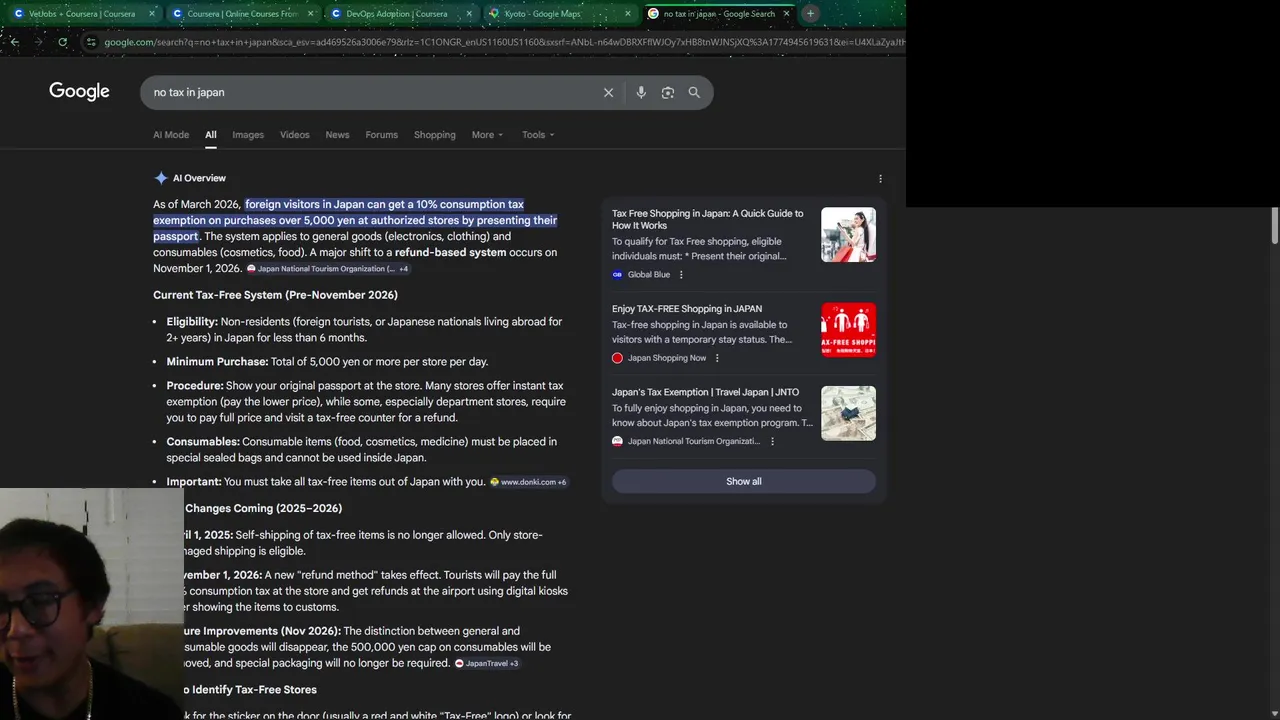Expand the More filters dropdown
This screenshot has width=1280, height=720.
(487, 135)
